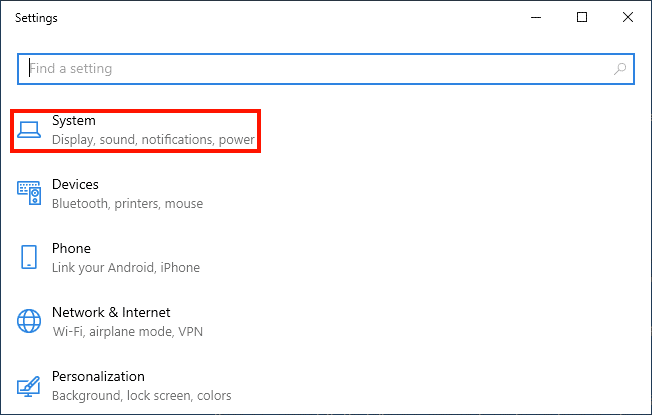Go to Network & Internet settings

111,313
